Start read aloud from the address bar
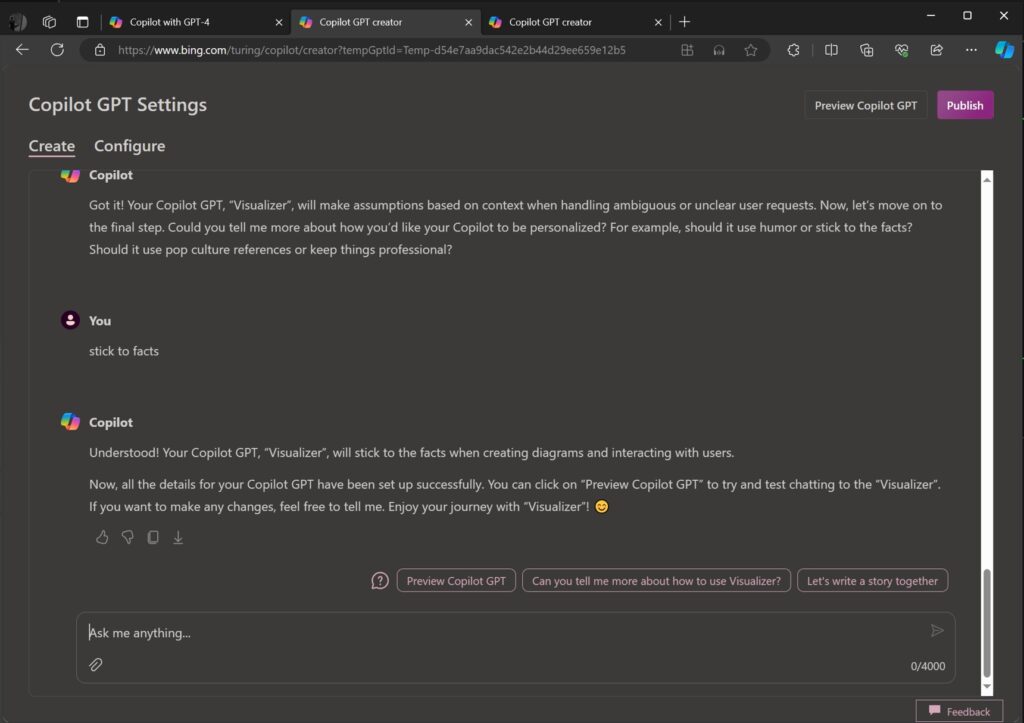 pos(719,49)
